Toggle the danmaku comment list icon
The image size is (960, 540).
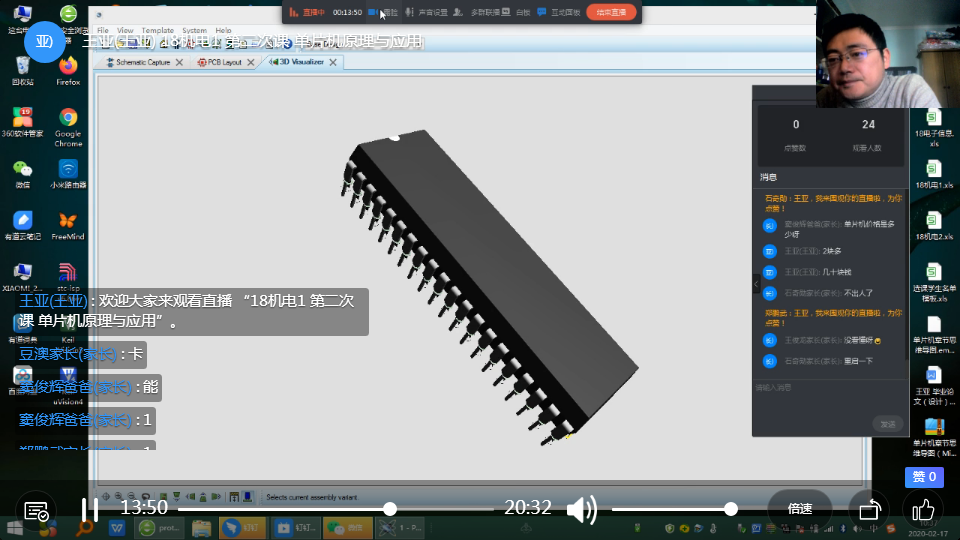pyautogui.click(x=36, y=511)
